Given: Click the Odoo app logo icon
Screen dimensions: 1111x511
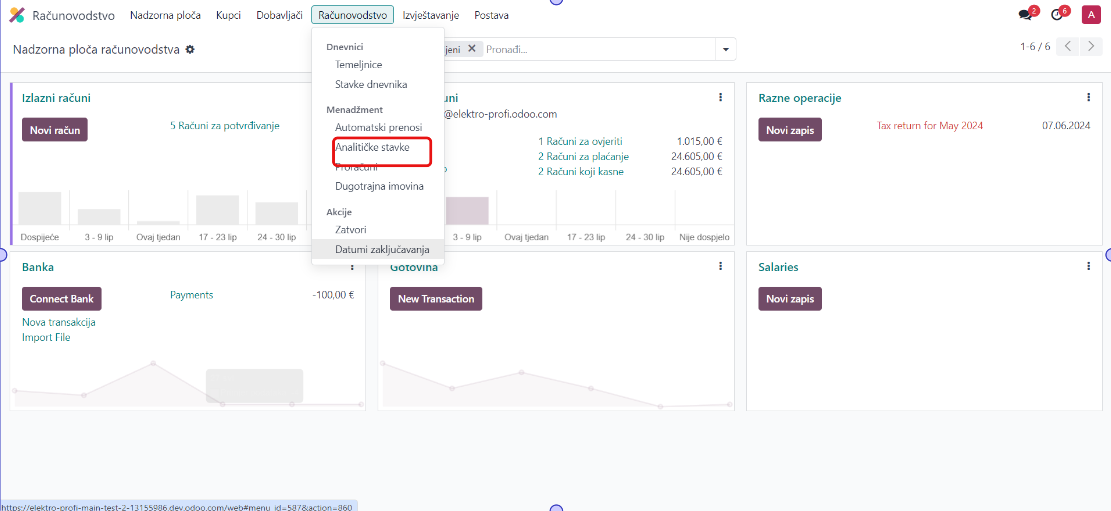Looking at the screenshot, I should pyautogui.click(x=16, y=15).
